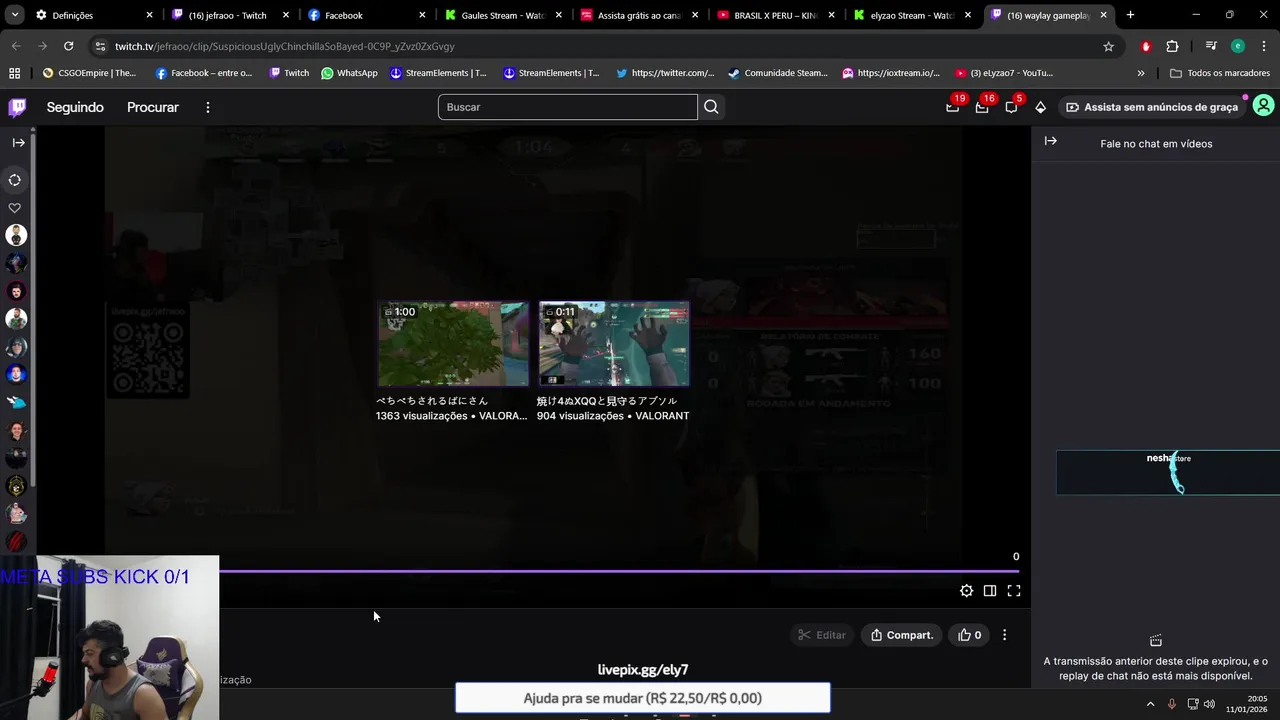Screen dimensions: 1280x720
Task: Open the more options dots beside Procurar
Action: click(x=208, y=107)
